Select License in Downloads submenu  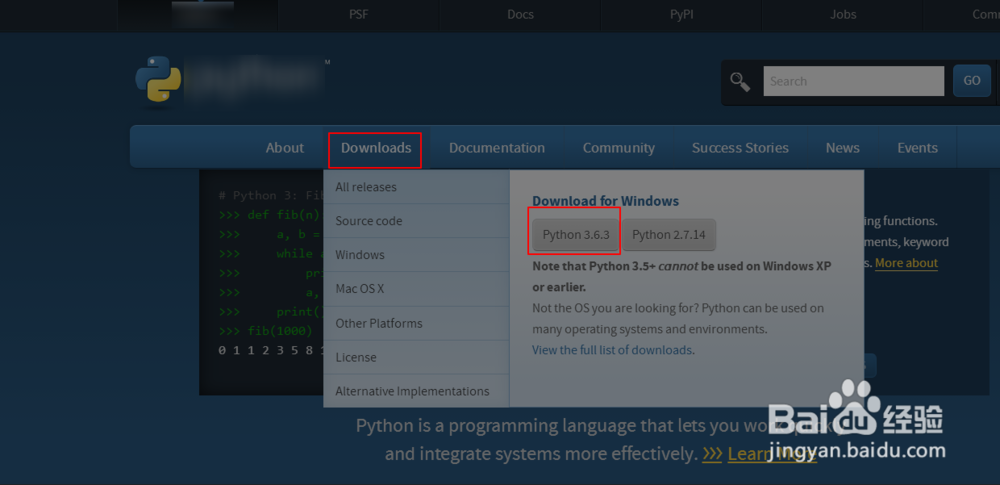(x=416, y=357)
